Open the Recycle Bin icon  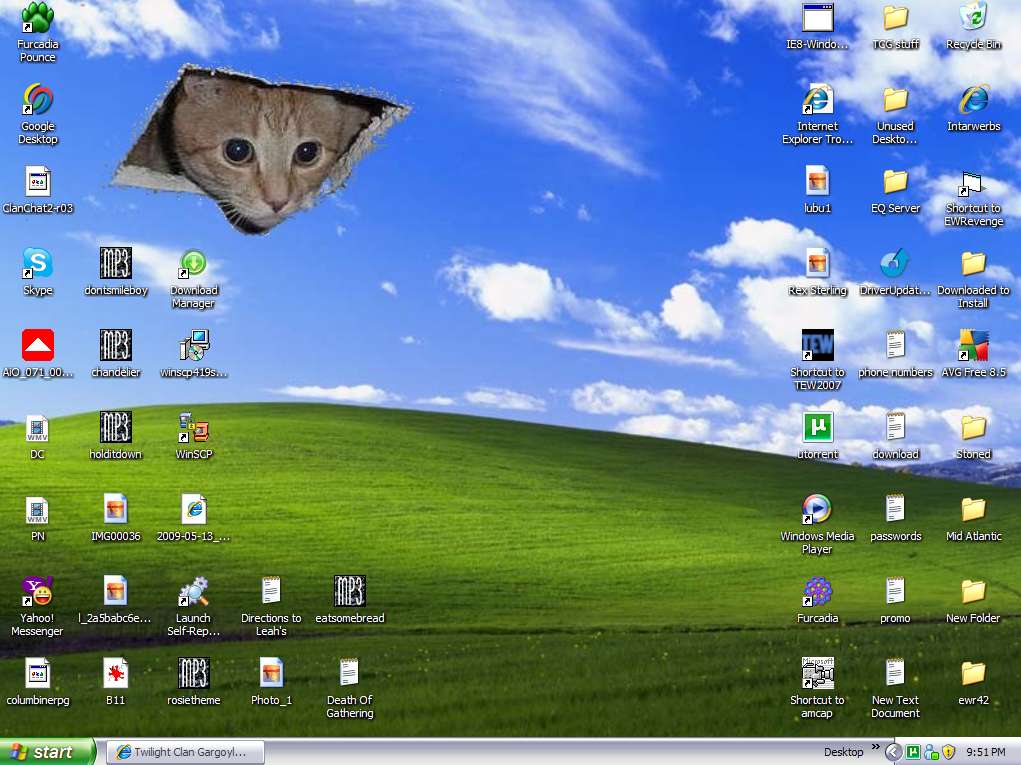[973, 18]
